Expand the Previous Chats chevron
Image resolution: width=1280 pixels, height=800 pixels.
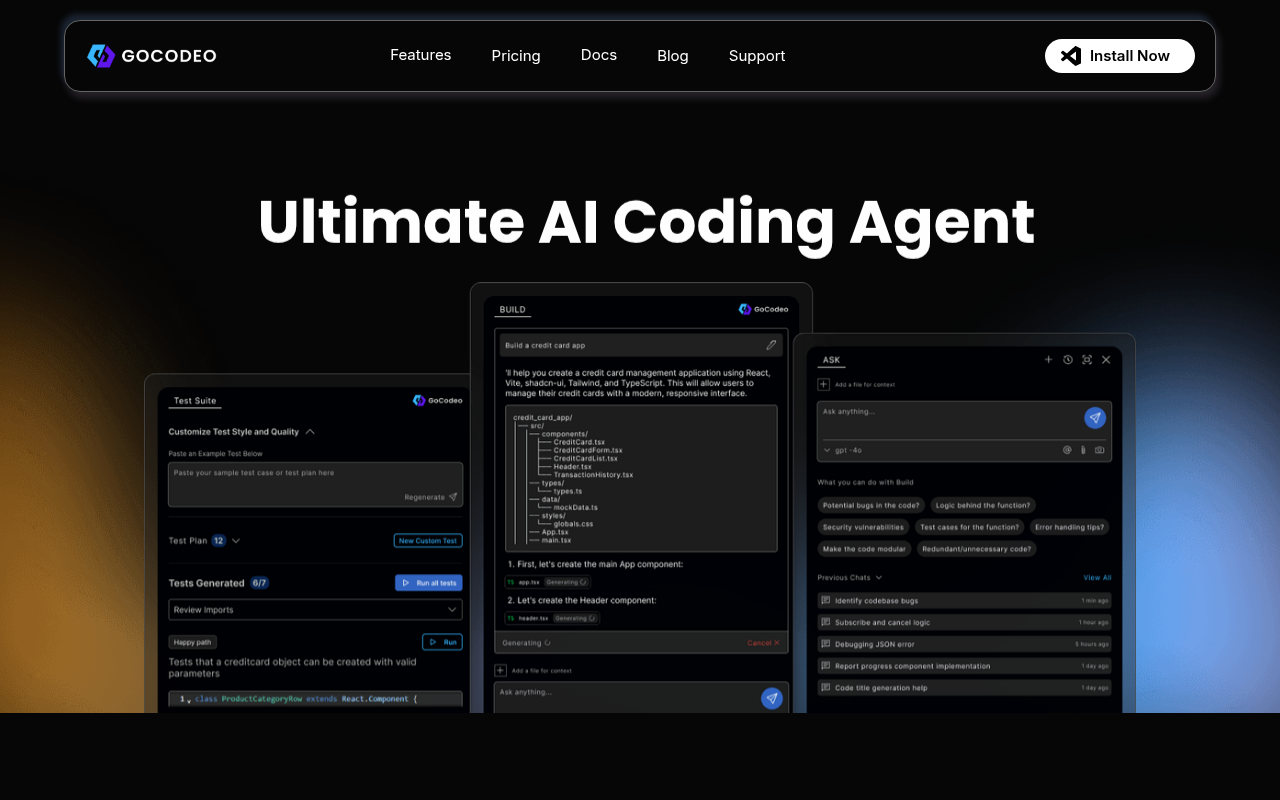(x=878, y=578)
